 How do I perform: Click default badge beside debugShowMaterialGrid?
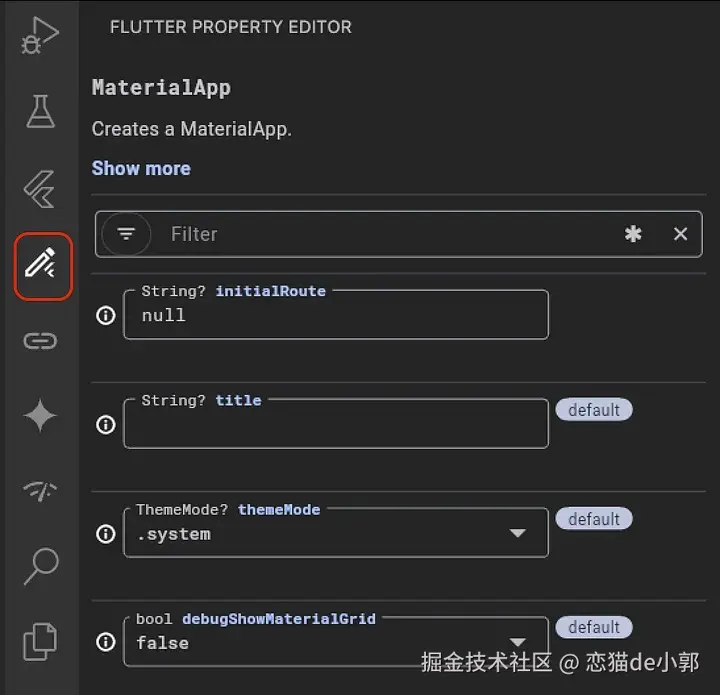pos(594,627)
